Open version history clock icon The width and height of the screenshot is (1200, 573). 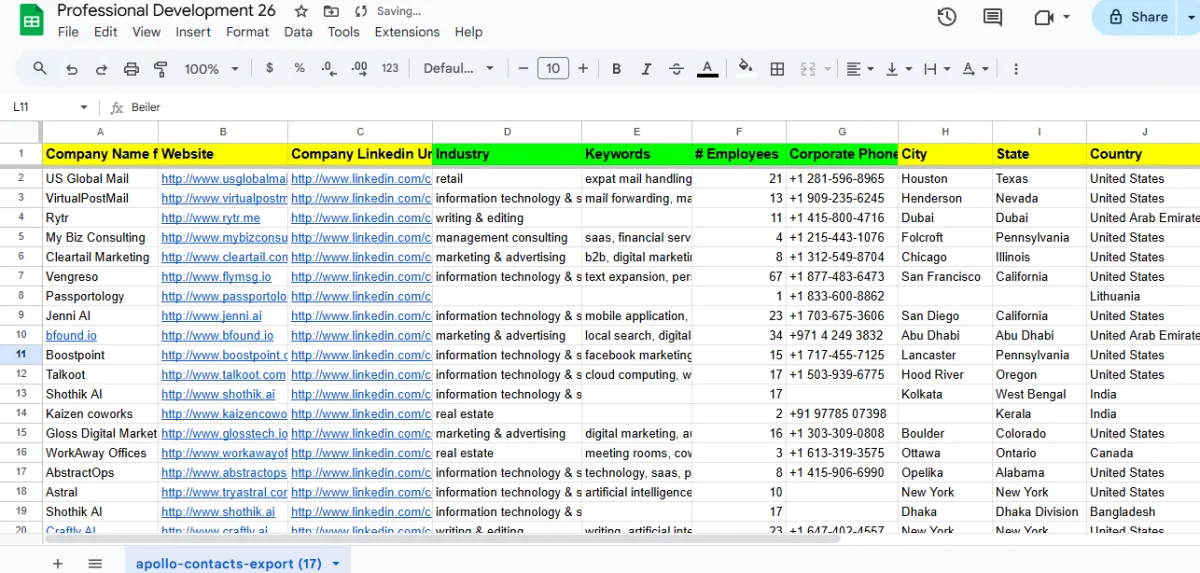click(947, 17)
